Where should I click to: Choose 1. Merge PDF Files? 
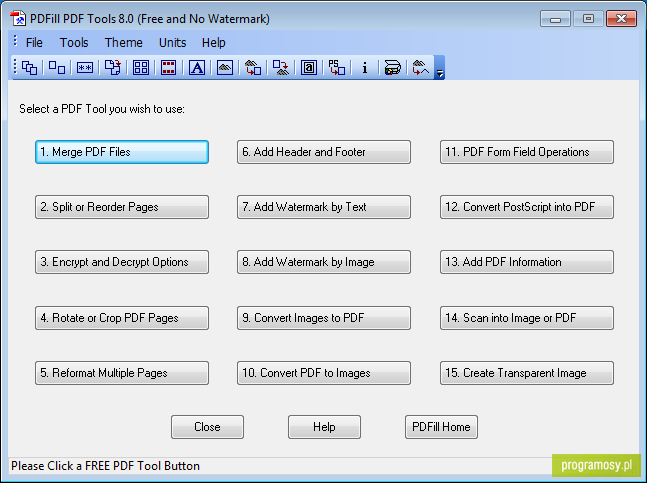[x=122, y=152]
